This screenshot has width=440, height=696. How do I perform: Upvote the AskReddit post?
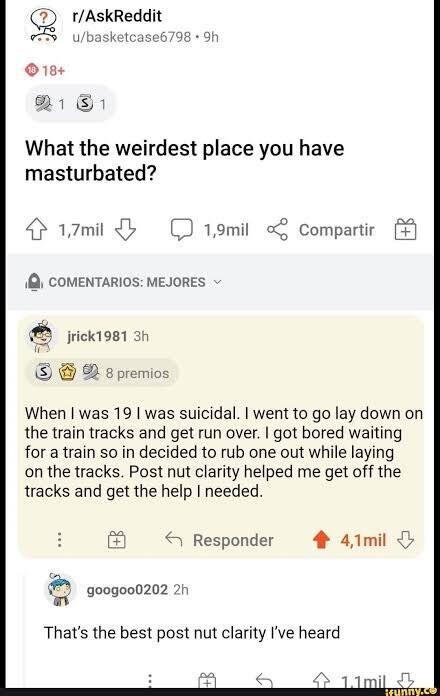pyautogui.click(x=36, y=229)
